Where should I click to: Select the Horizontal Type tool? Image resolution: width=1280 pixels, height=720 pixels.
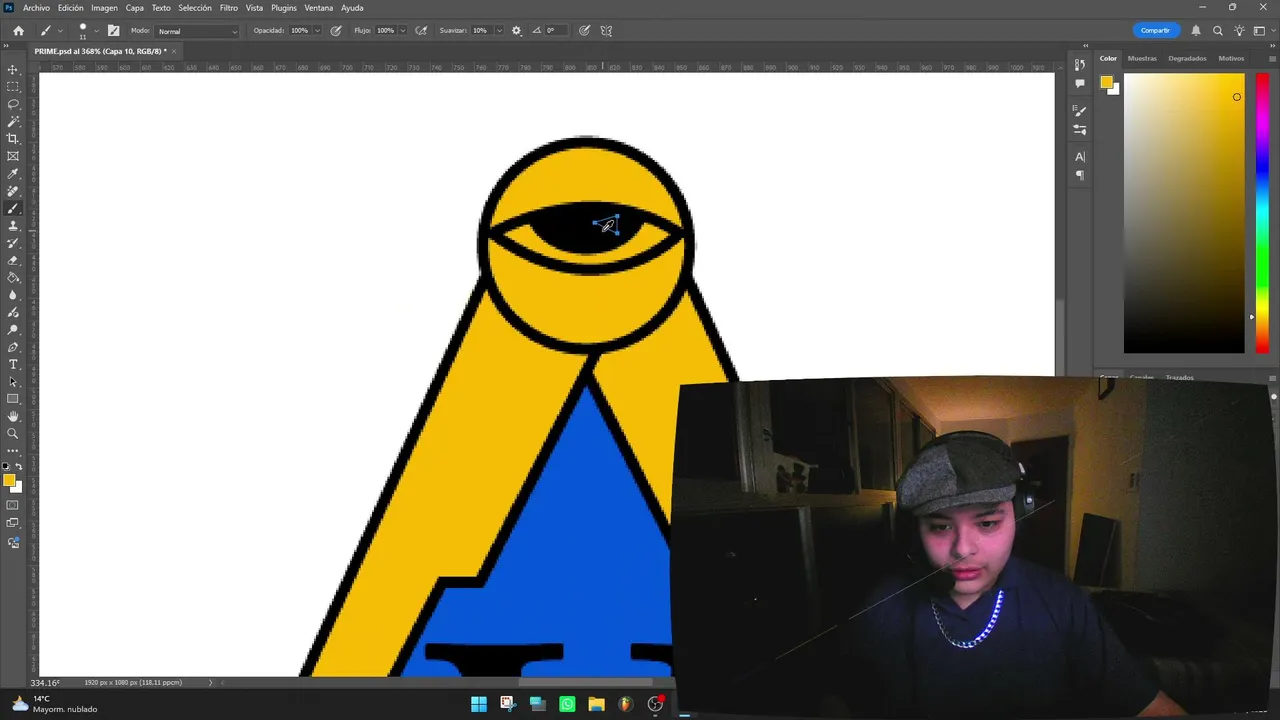13,364
